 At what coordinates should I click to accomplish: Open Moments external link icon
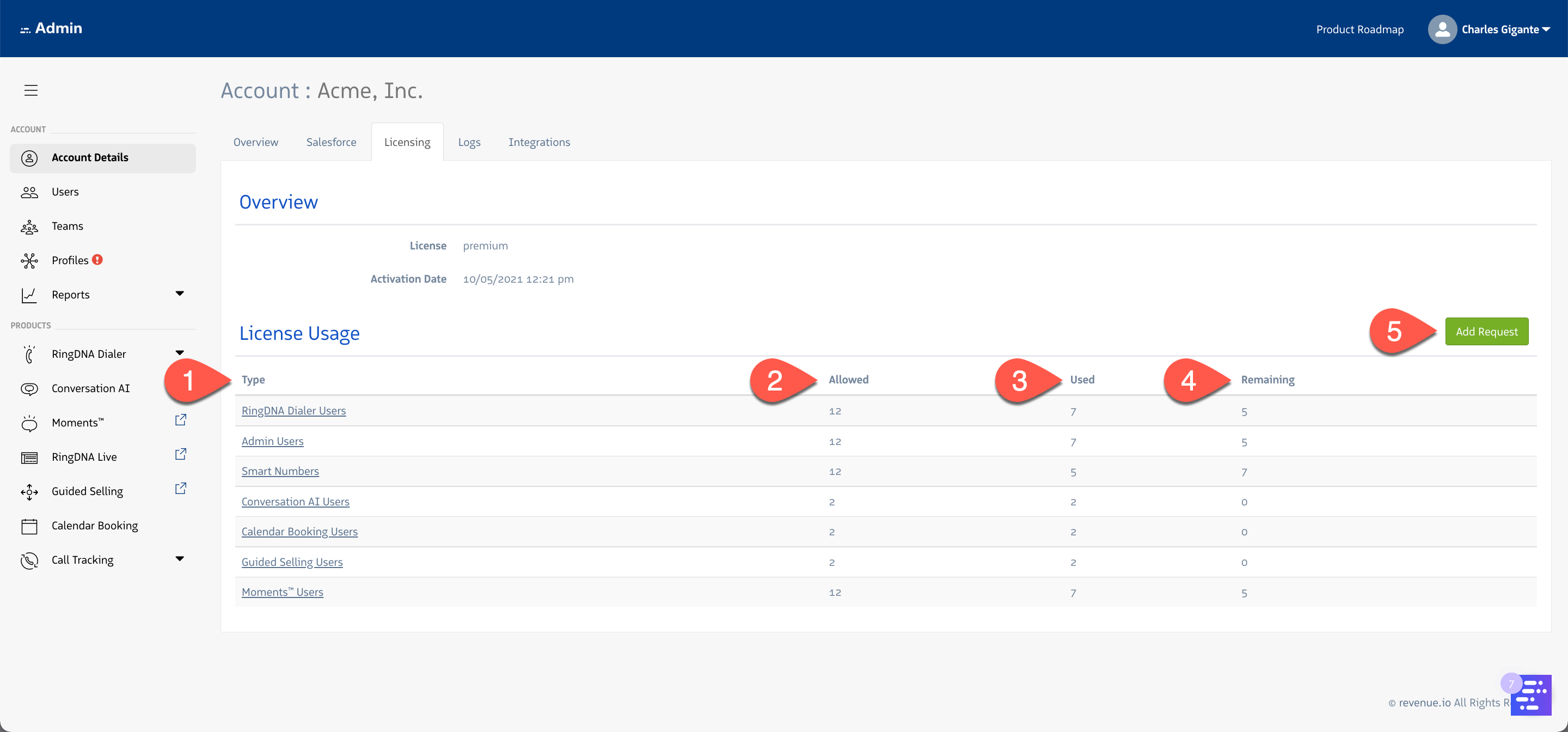click(x=180, y=420)
